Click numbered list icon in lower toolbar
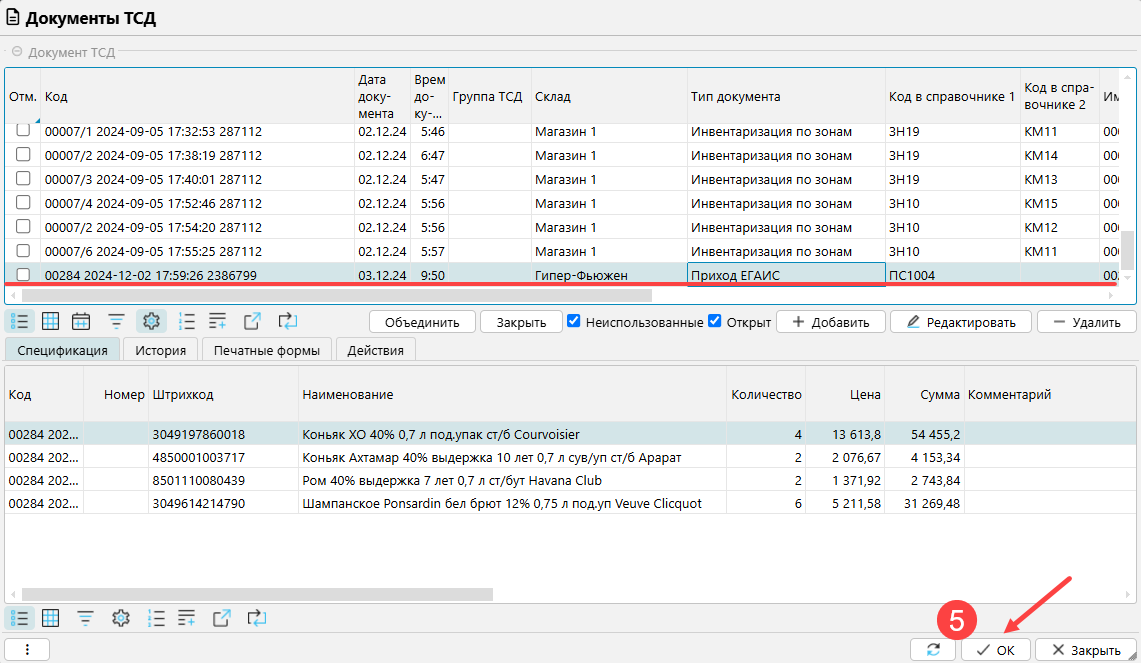The height and width of the screenshot is (663, 1141). (155, 617)
